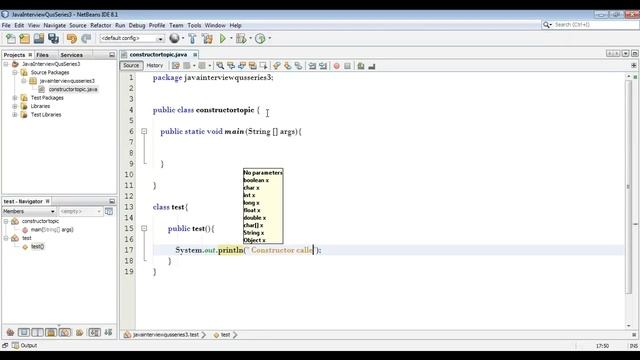This screenshot has height=360, width=640.
Task: Select 'String x' in parameter tooltip
Action: point(254,233)
